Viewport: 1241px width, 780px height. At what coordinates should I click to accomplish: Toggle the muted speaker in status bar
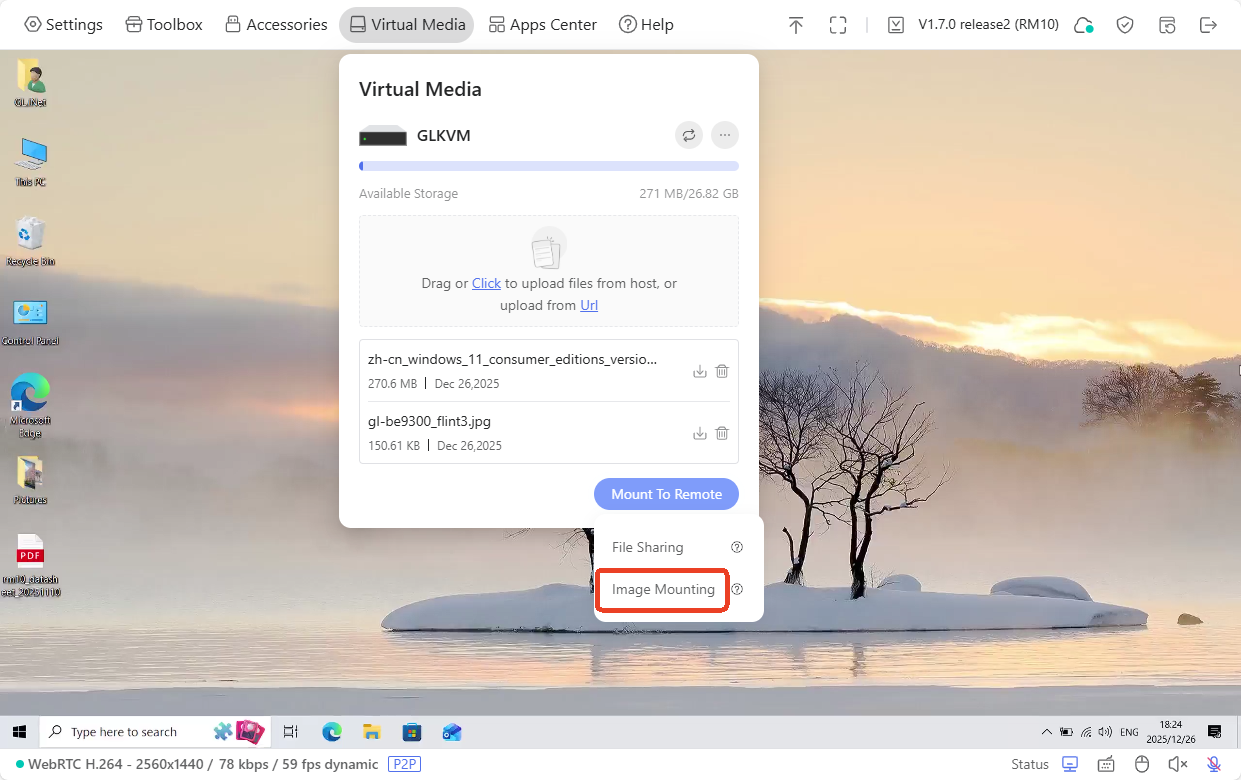[x=1177, y=764]
